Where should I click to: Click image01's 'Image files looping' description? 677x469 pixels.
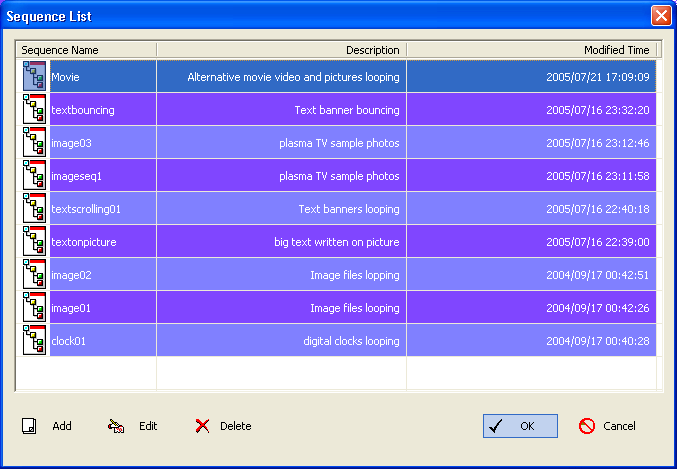tap(355, 308)
